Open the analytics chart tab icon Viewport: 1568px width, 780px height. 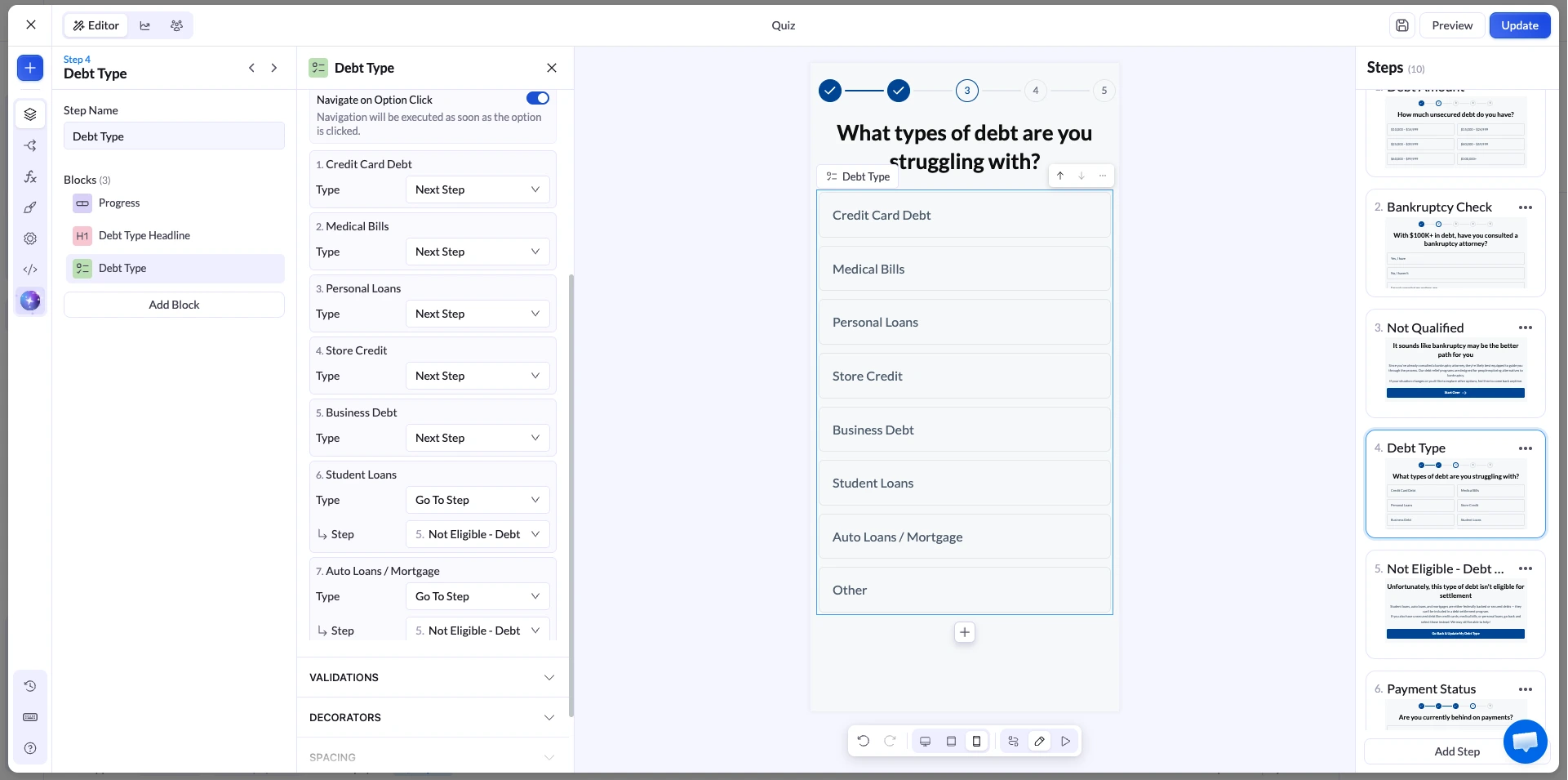pyautogui.click(x=144, y=25)
